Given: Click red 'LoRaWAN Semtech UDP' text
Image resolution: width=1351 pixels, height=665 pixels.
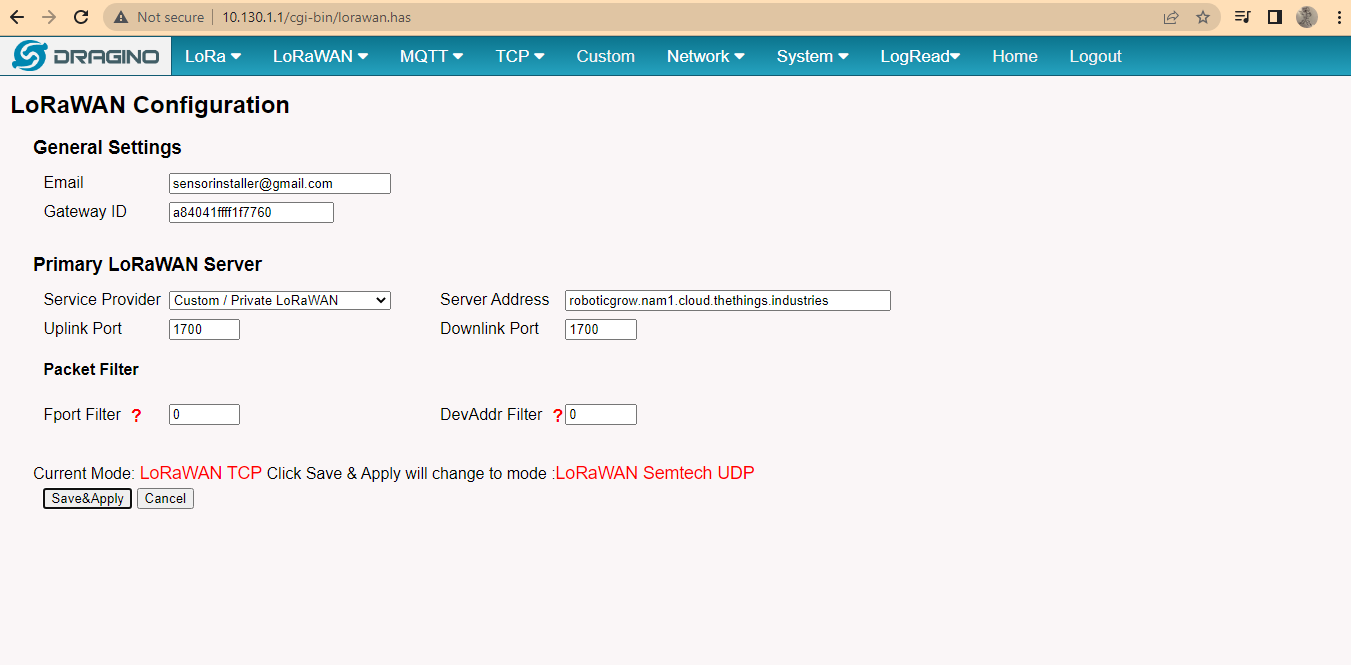Looking at the screenshot, I should 655,473.
